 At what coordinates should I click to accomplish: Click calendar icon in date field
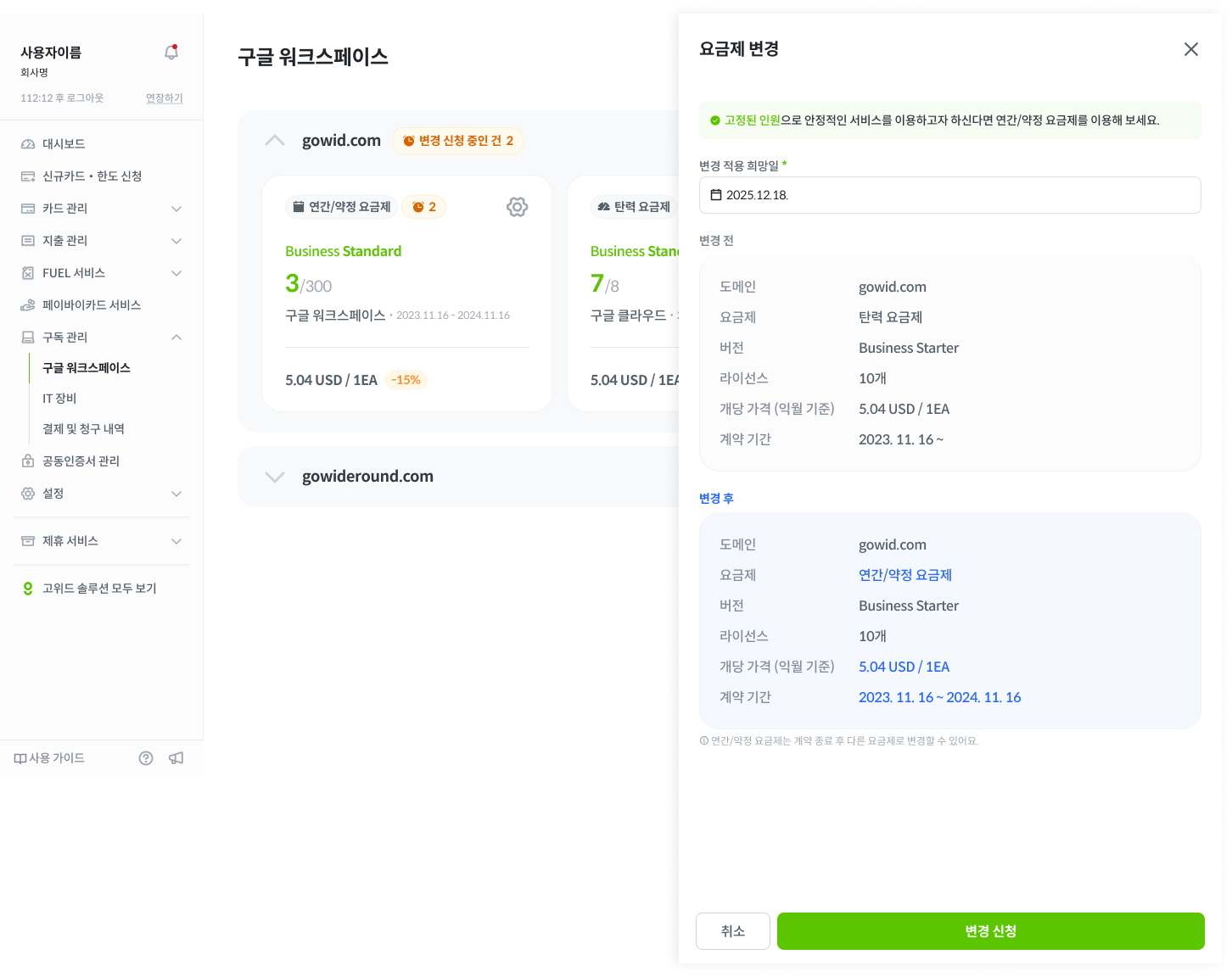click(x=716, y=195)
